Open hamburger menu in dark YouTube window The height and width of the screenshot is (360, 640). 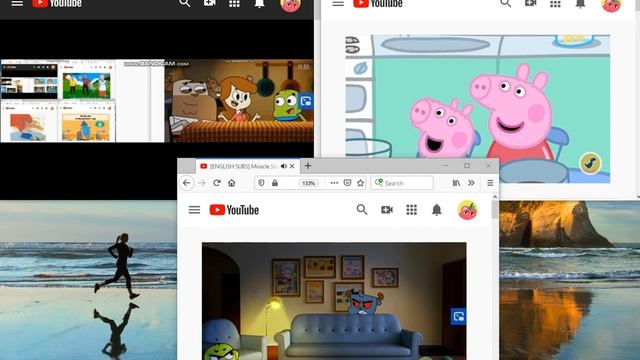coord(17,4)
